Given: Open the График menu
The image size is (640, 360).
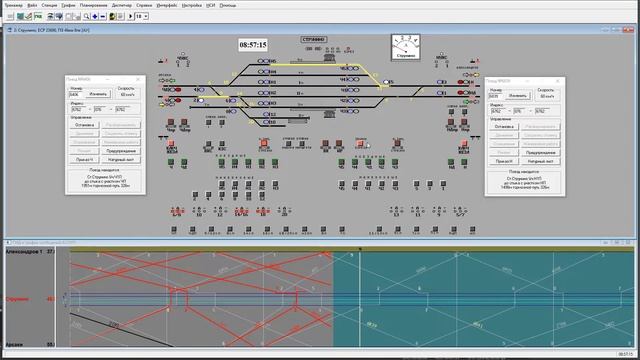Looking at the screenshot, I should point(69,5).
